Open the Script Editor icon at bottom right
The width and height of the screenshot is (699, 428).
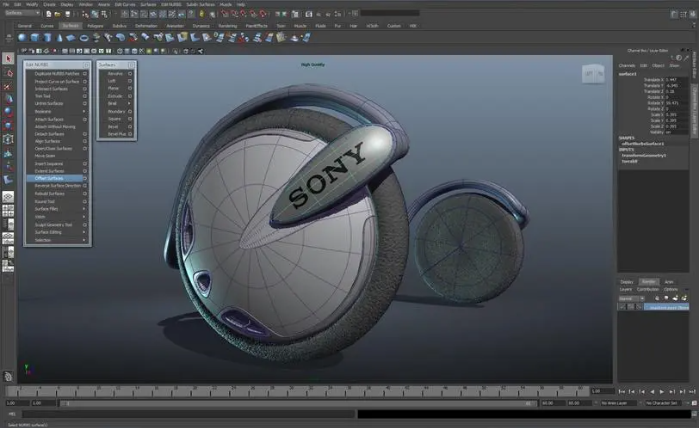click(694, 414)
